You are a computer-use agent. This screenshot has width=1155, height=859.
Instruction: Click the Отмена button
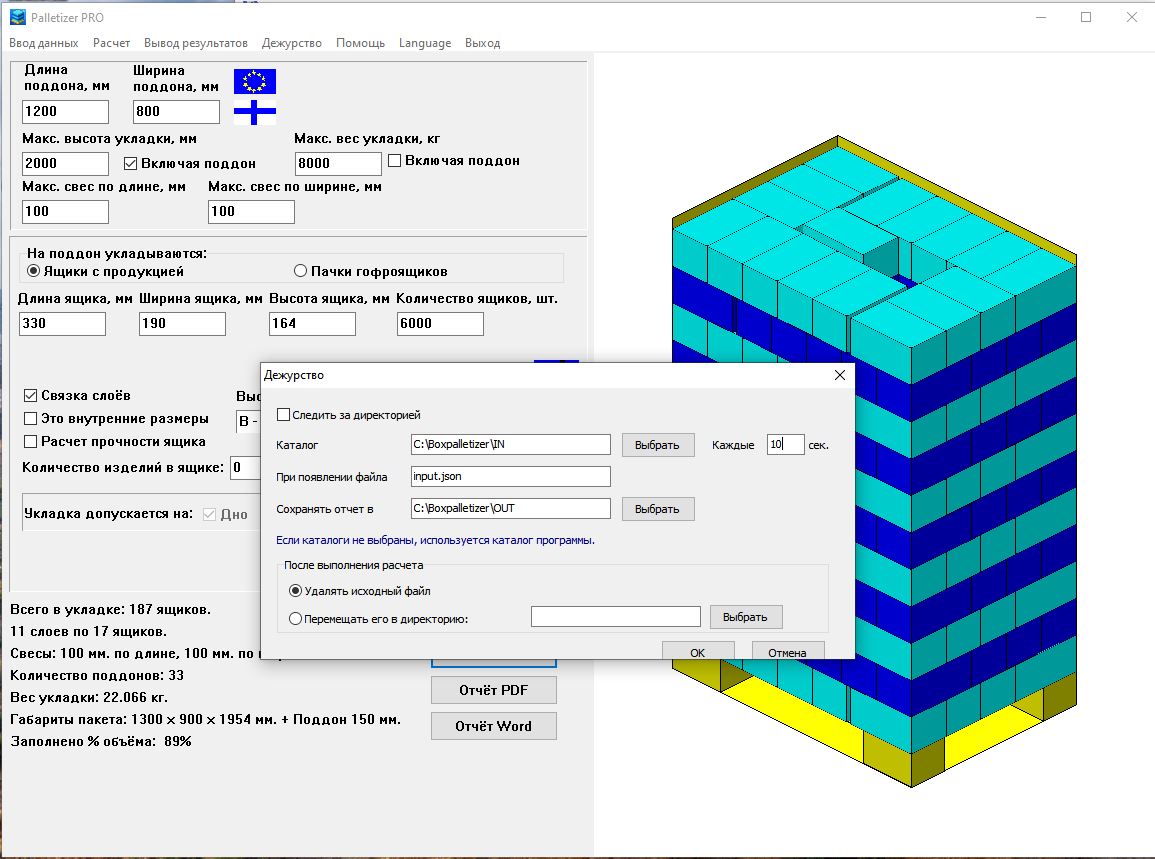[787, 651]
